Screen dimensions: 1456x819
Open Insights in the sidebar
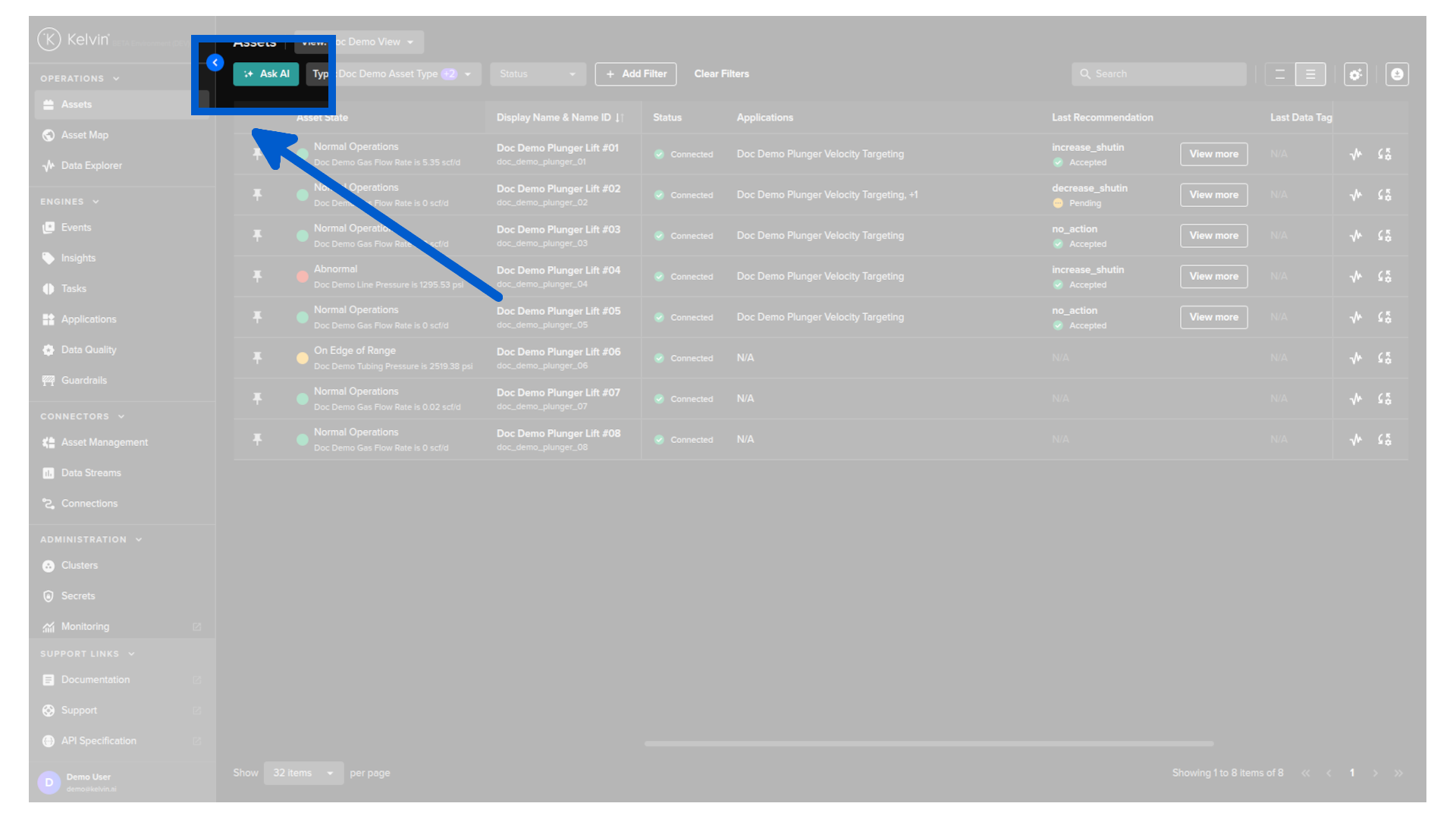(121, 258)
